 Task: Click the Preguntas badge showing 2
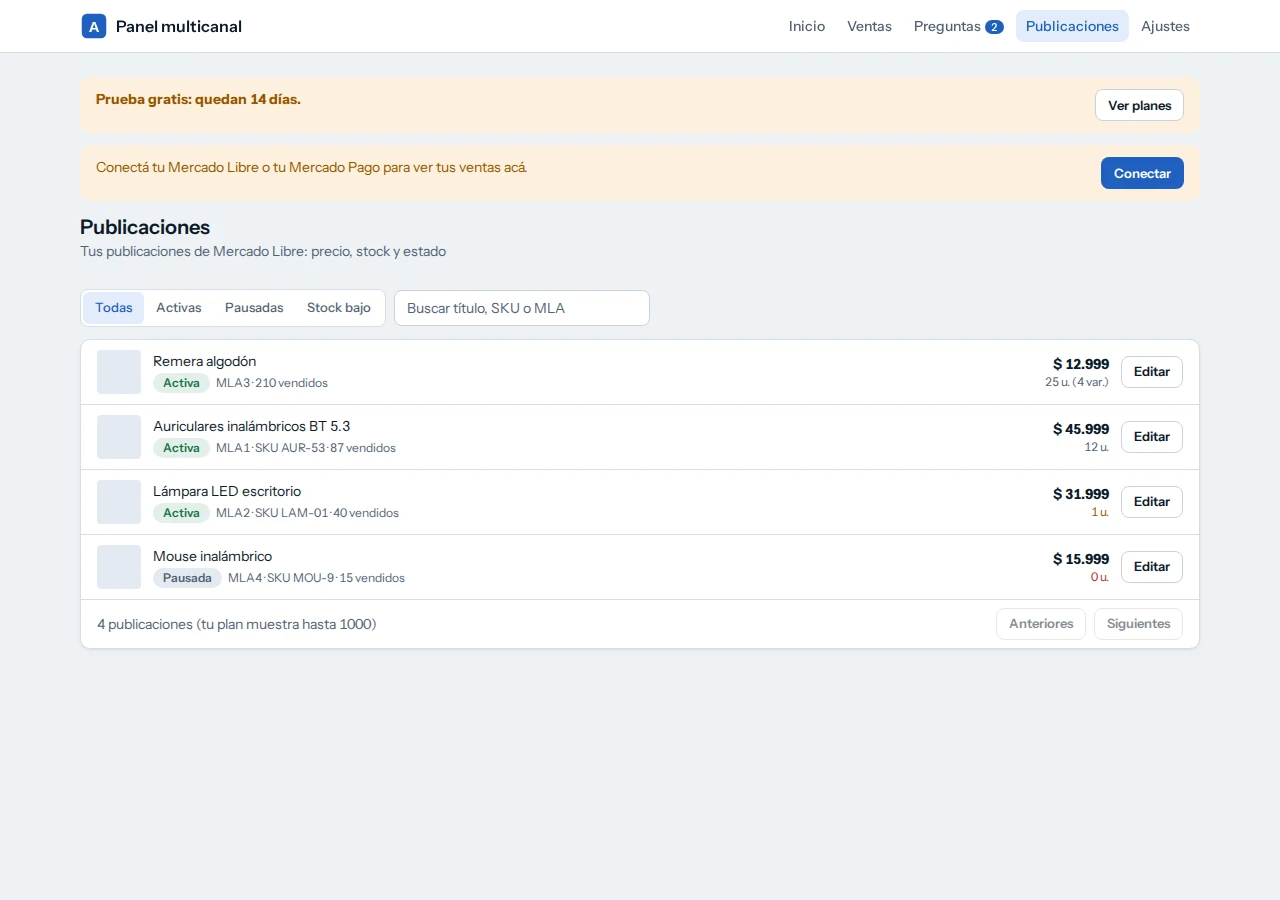click(994, 27)
